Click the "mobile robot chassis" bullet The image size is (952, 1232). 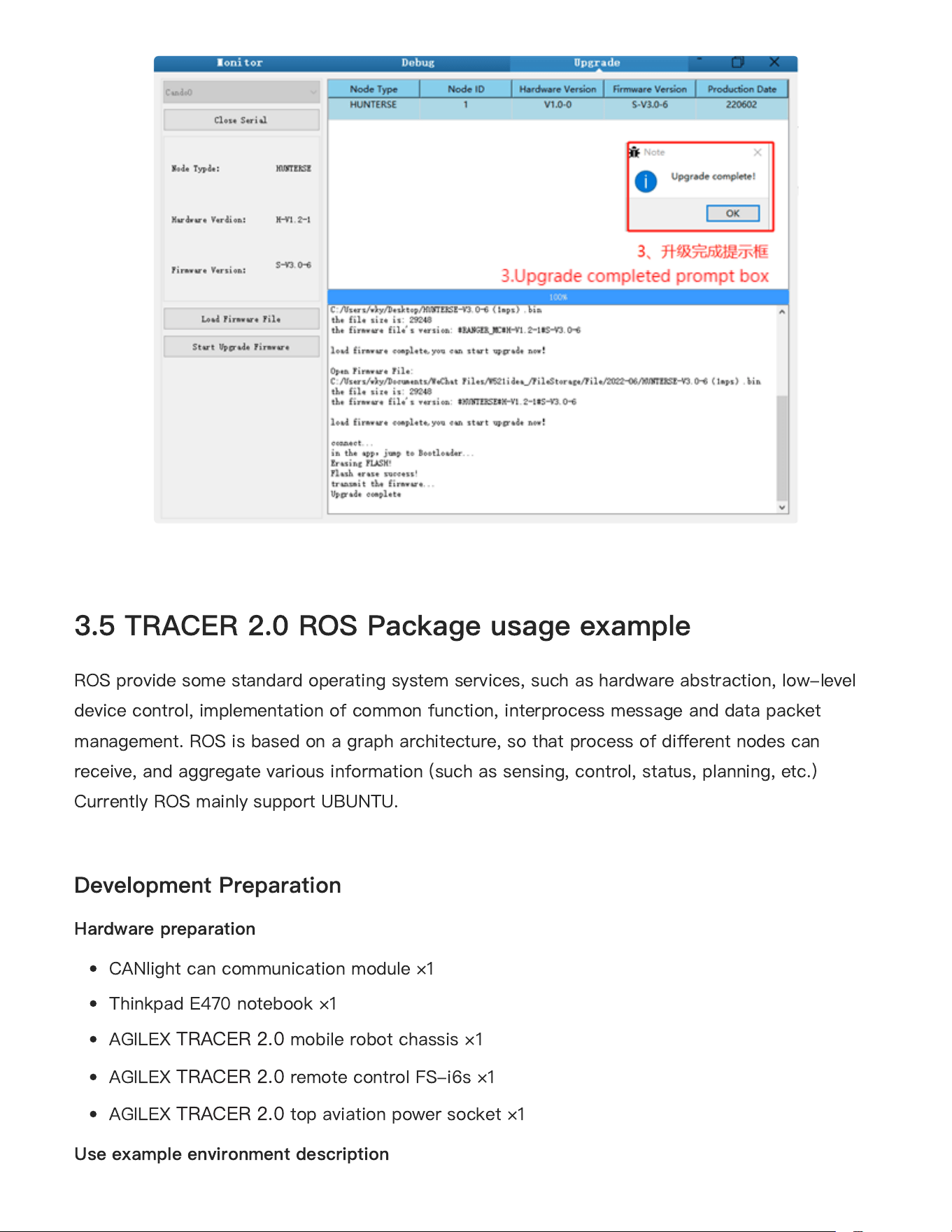tap(296, 1040)
